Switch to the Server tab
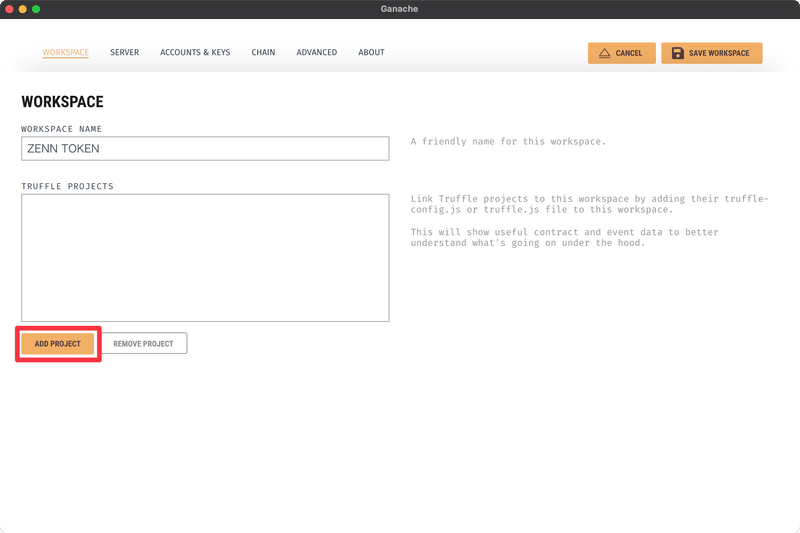This screenshot has width=800, height=533. coord(124,53)
